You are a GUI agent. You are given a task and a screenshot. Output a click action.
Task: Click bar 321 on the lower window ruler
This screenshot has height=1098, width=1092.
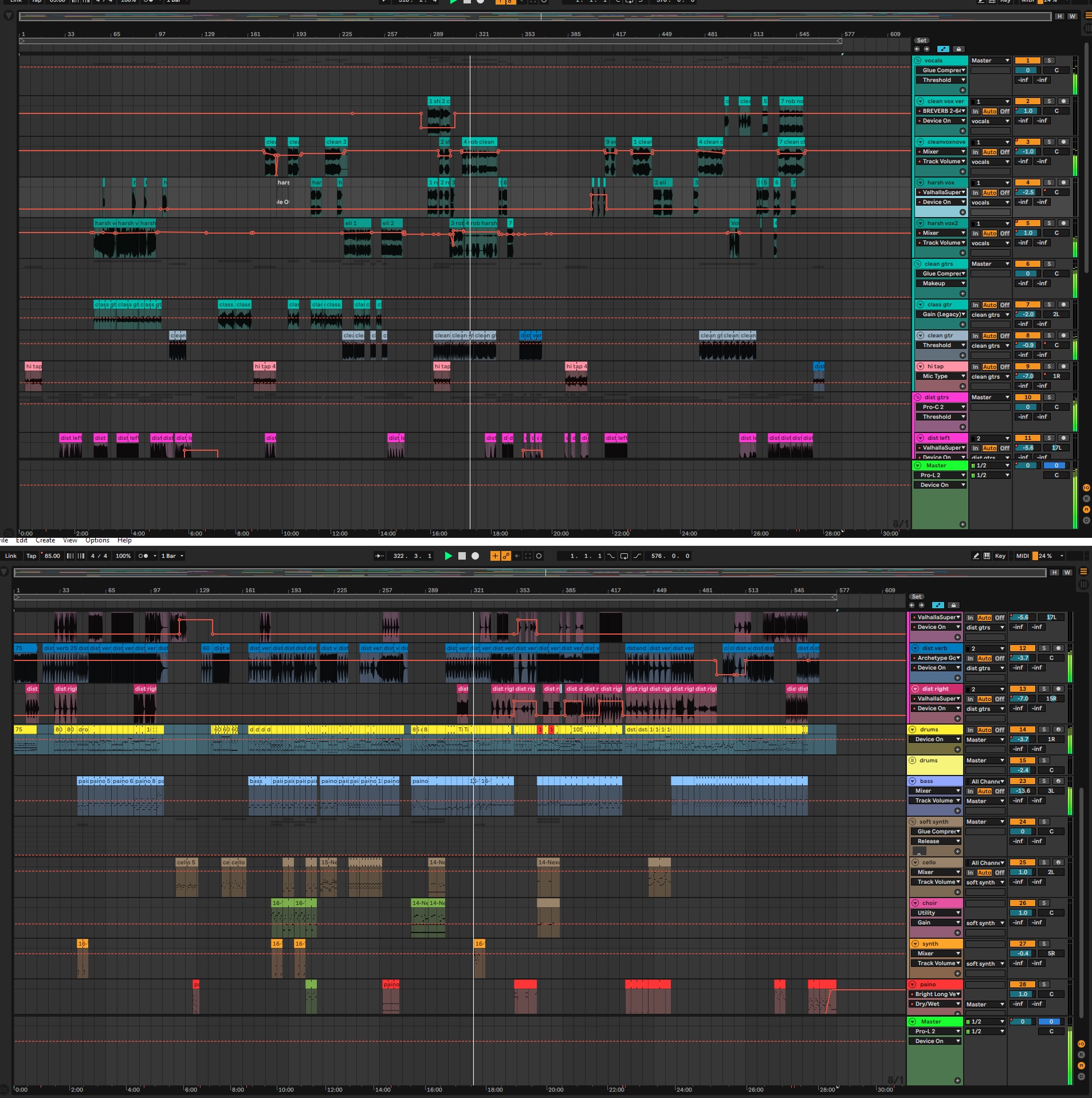coord(478,590)
